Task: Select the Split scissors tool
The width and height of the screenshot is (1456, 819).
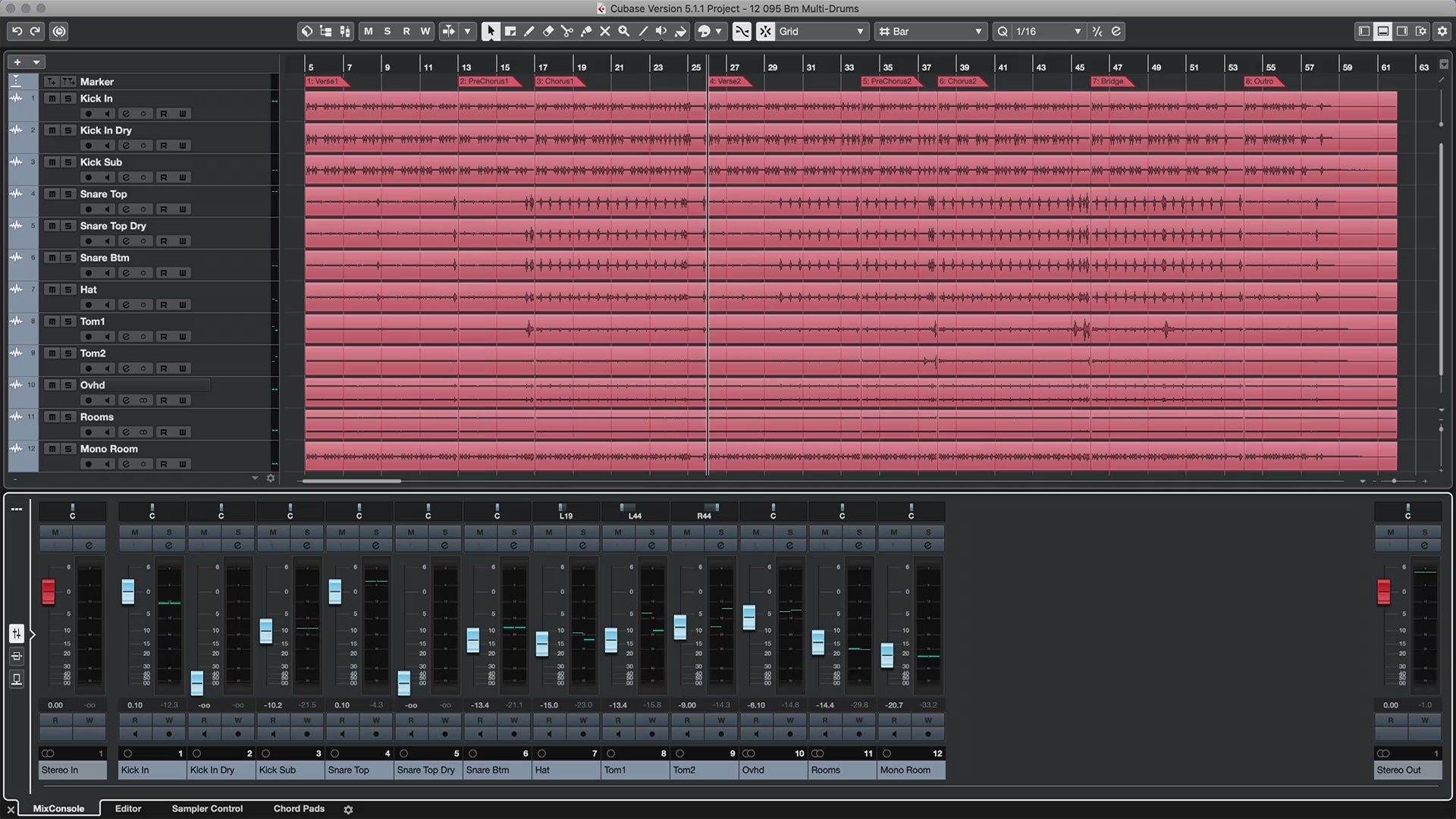Action: pos(567,31)
